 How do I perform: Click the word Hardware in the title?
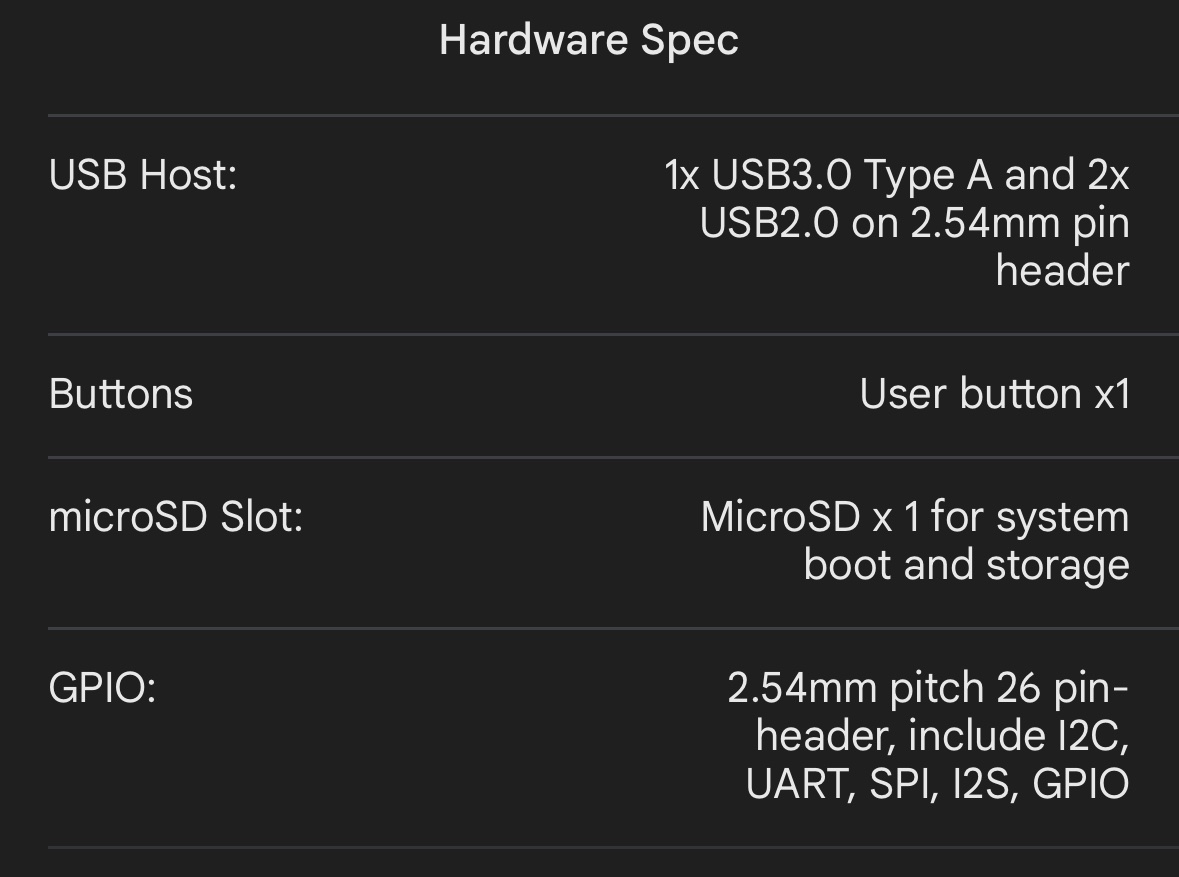[x=534, y=40]
